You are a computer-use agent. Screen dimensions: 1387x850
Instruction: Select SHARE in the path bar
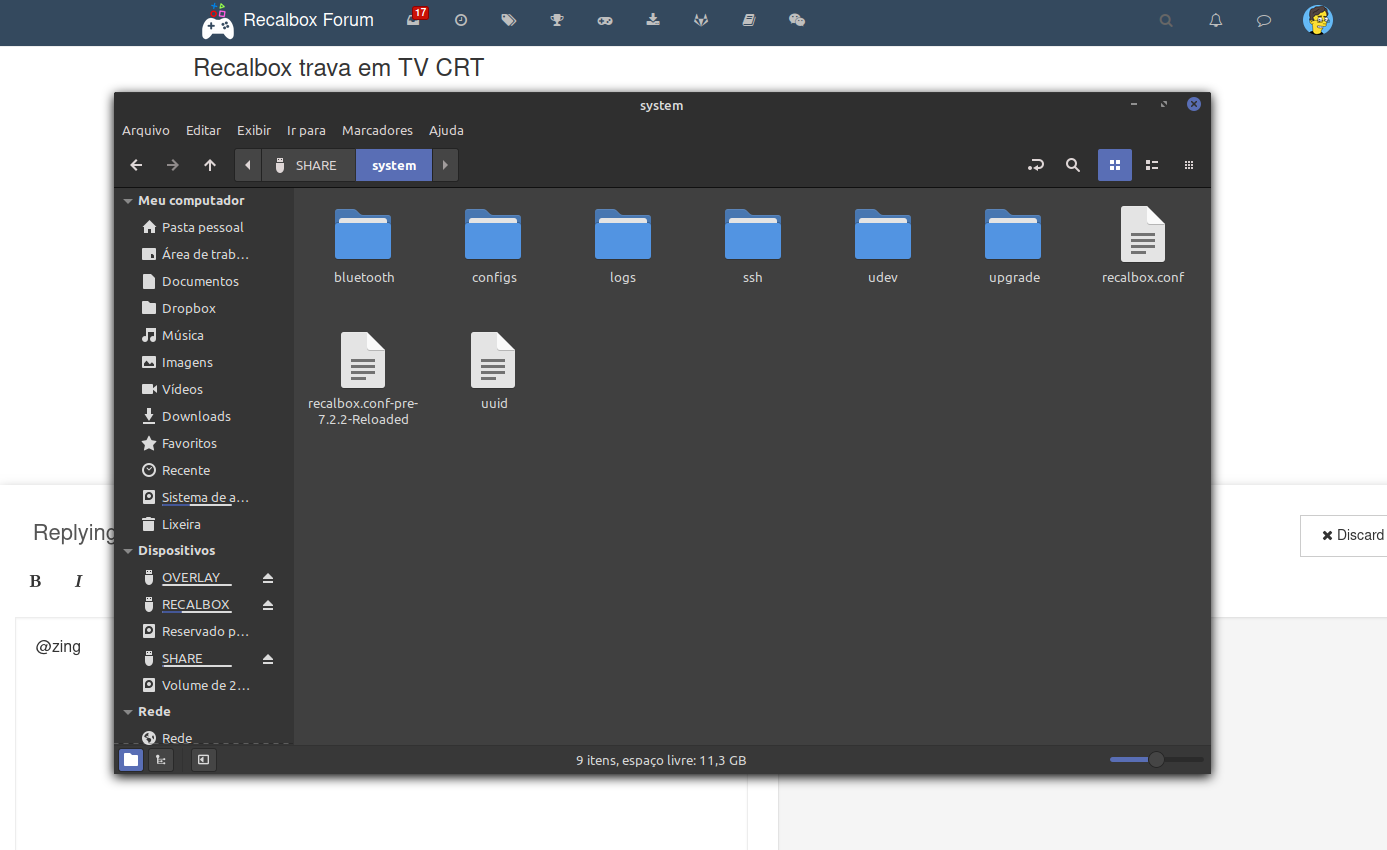tap(308, 165)
